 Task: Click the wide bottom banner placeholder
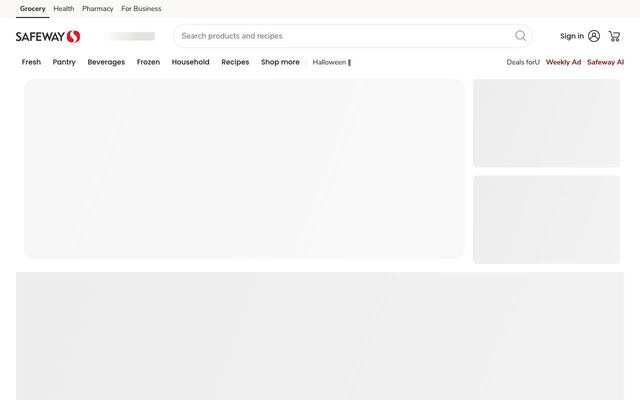click(320, 336)
